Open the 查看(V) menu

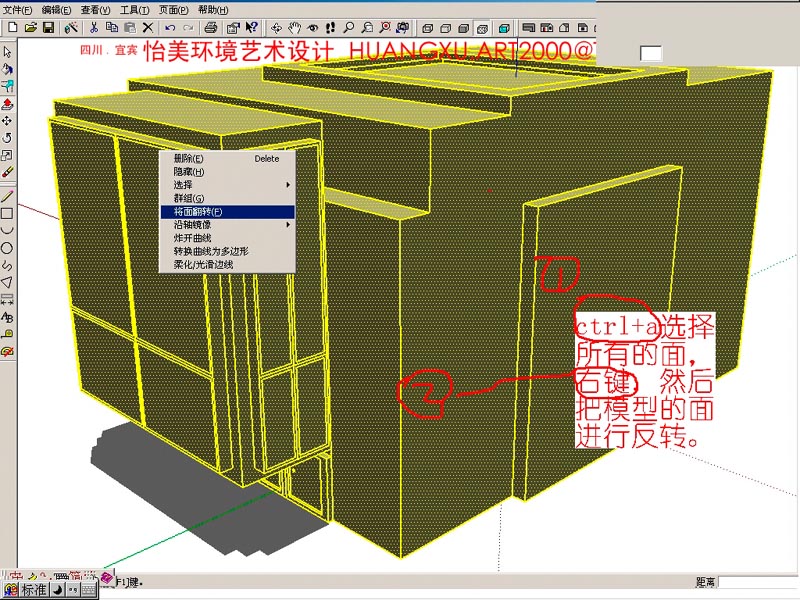pos(95,10)
